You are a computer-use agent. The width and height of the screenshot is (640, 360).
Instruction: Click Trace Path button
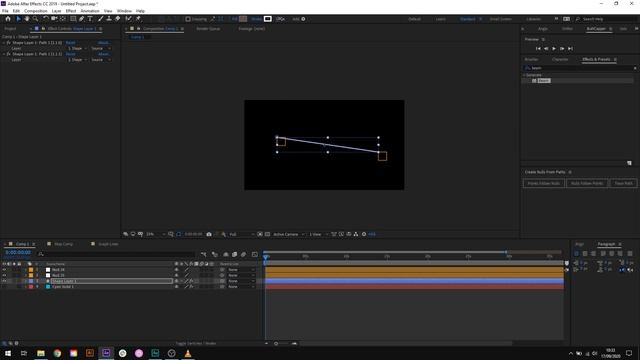624,183
